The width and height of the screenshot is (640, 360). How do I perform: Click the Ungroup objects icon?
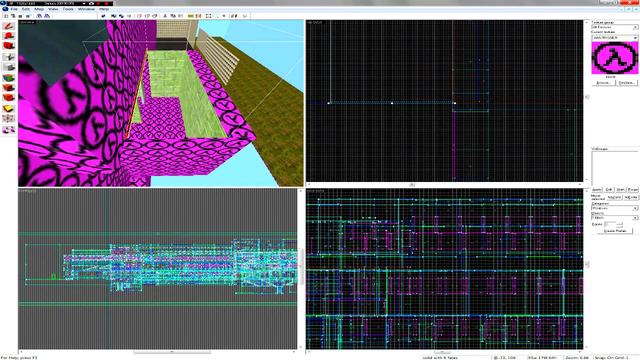click(x=121, y=16)
